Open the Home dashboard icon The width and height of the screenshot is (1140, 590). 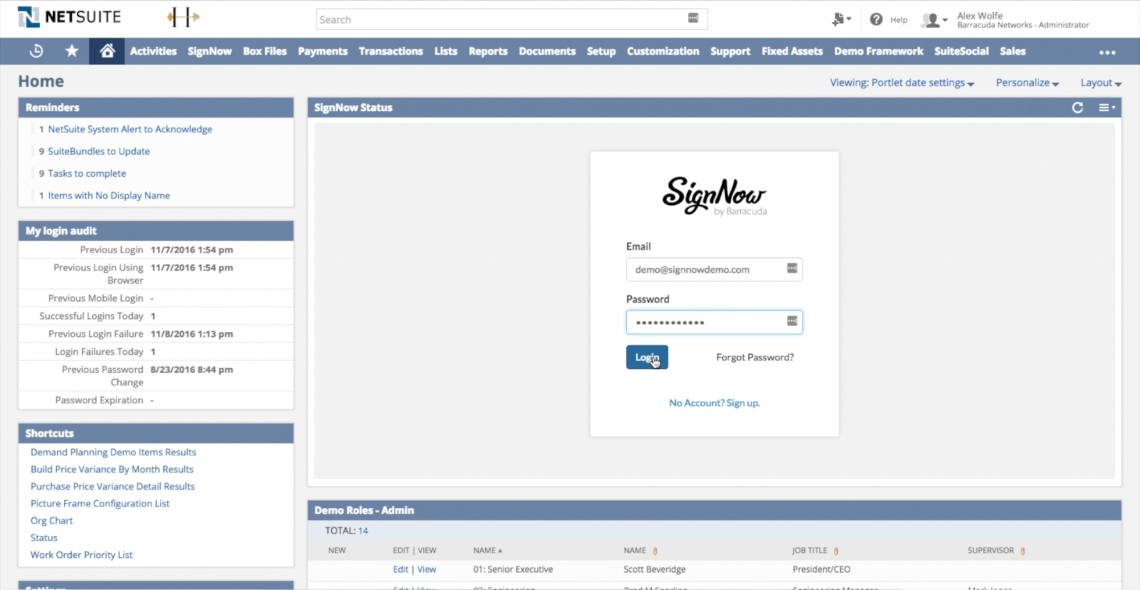[x=106, y=51]
